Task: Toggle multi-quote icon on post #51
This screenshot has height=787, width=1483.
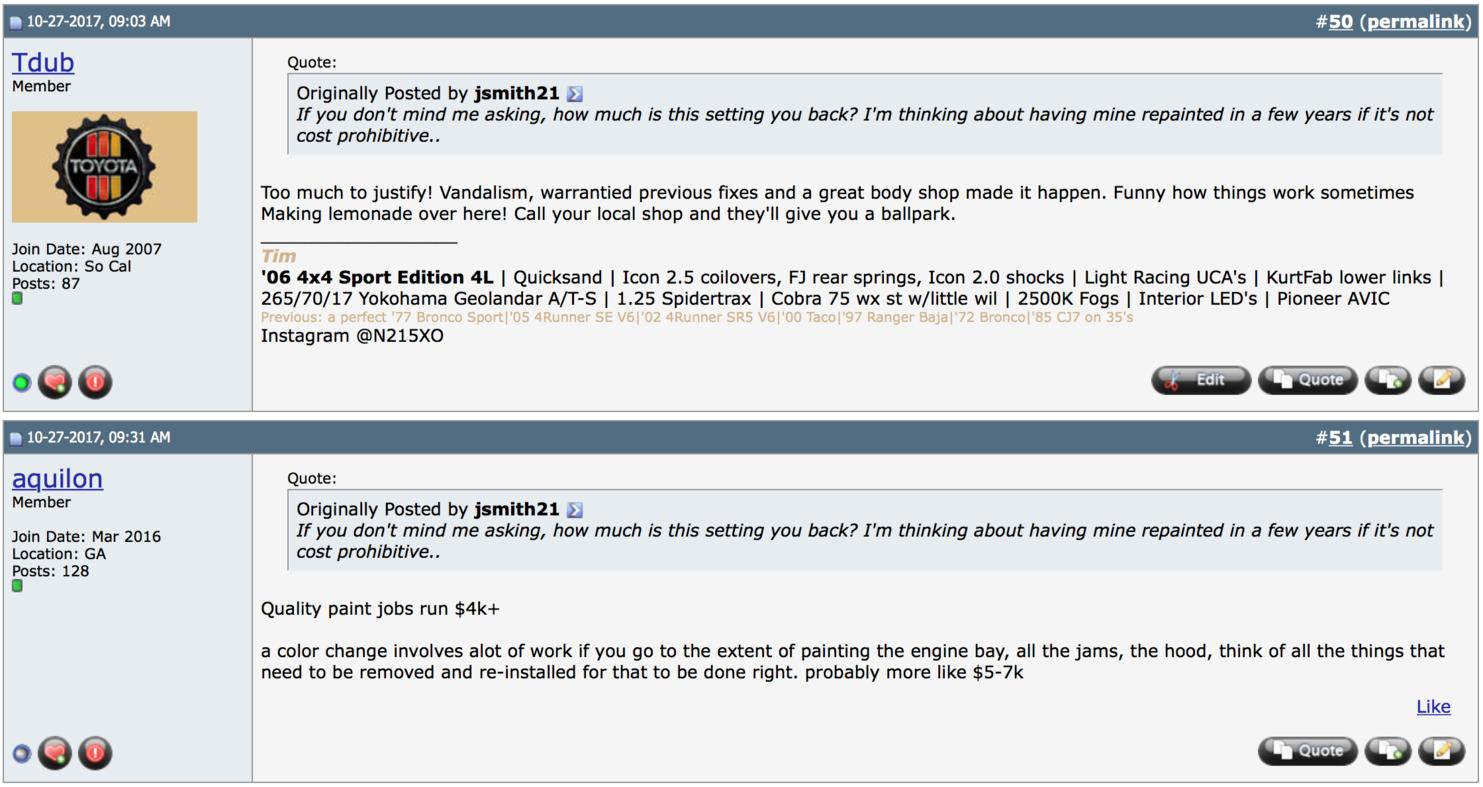Action: [x=1388, y=751]
